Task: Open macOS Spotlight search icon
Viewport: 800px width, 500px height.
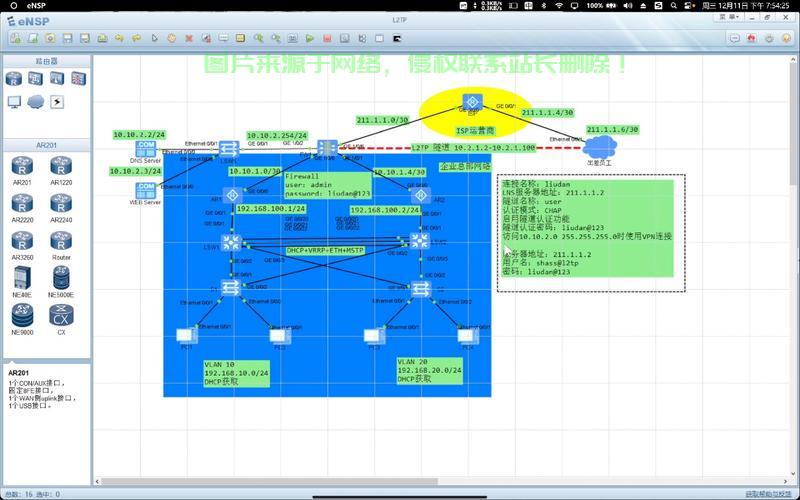Action: coord(673,6)
